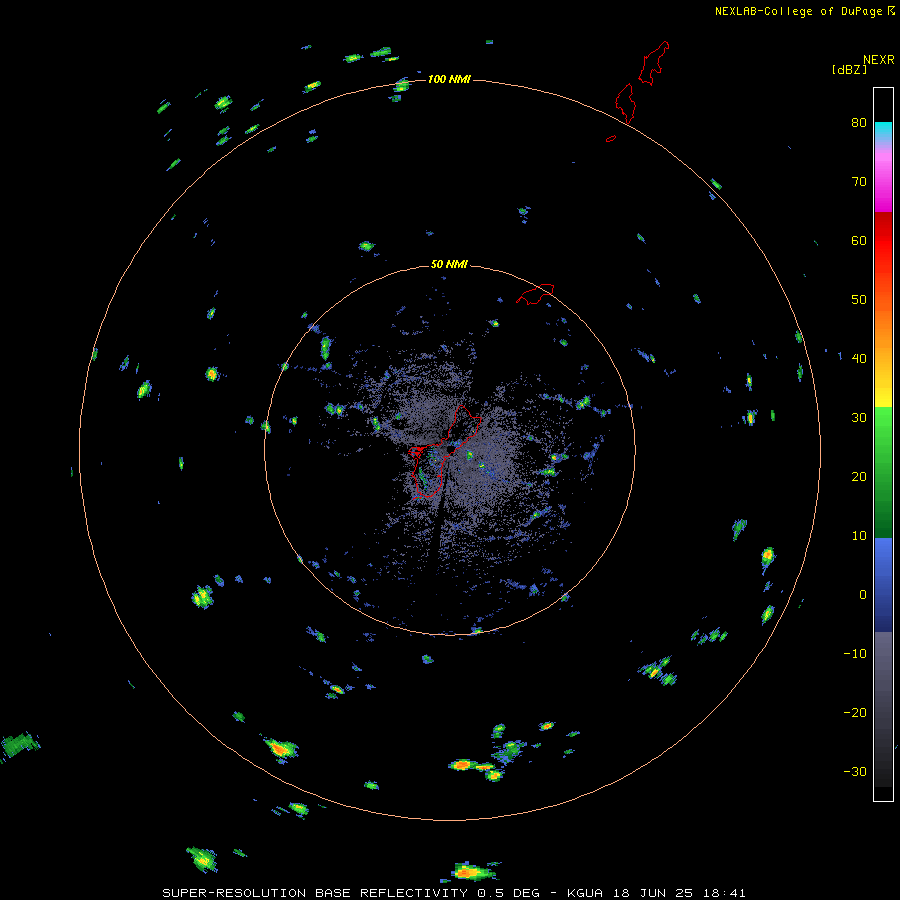Viewport: 900px width, 900px height.
Task: Click the NEXR label above the color scale
Action: click(879, 60)
